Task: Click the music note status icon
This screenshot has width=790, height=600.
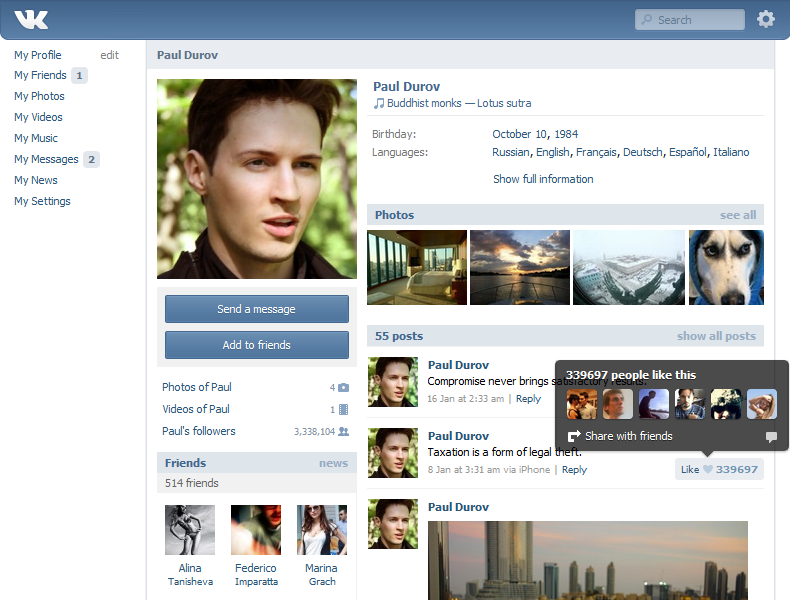Action: [378, 103]
